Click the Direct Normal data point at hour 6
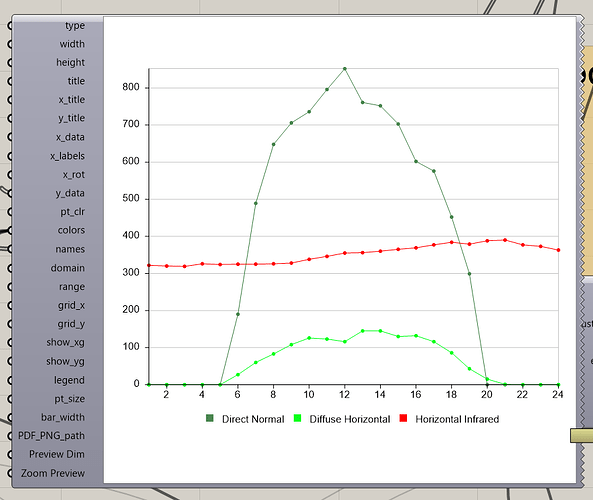Image resolution: width=593 pixels, height=500 pixels. point(238,314)
